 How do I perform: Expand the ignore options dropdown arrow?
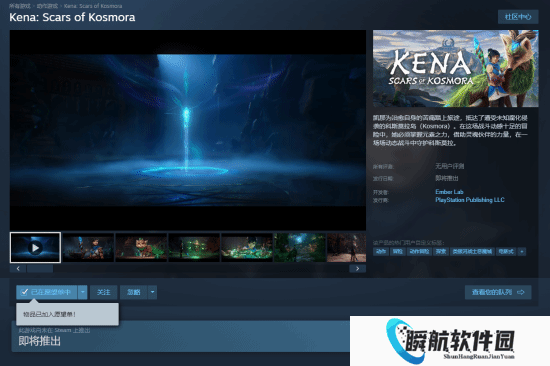[152, 292]
